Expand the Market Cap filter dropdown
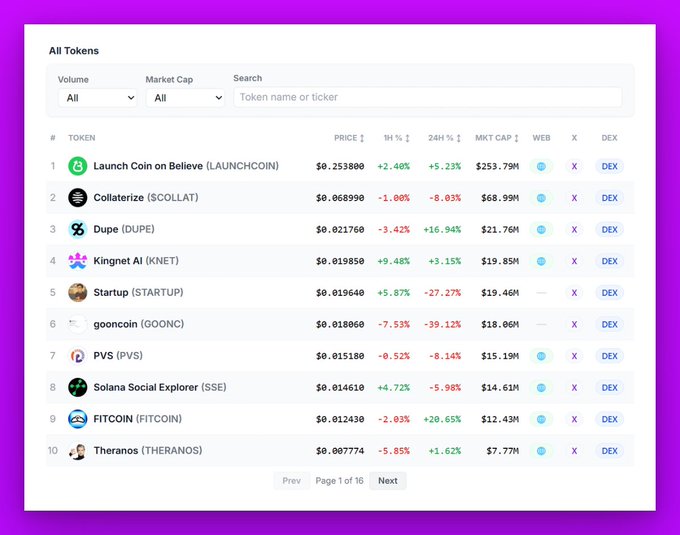Image resolution: width=680 pixels, height=535 pixels. click(185, 98)
